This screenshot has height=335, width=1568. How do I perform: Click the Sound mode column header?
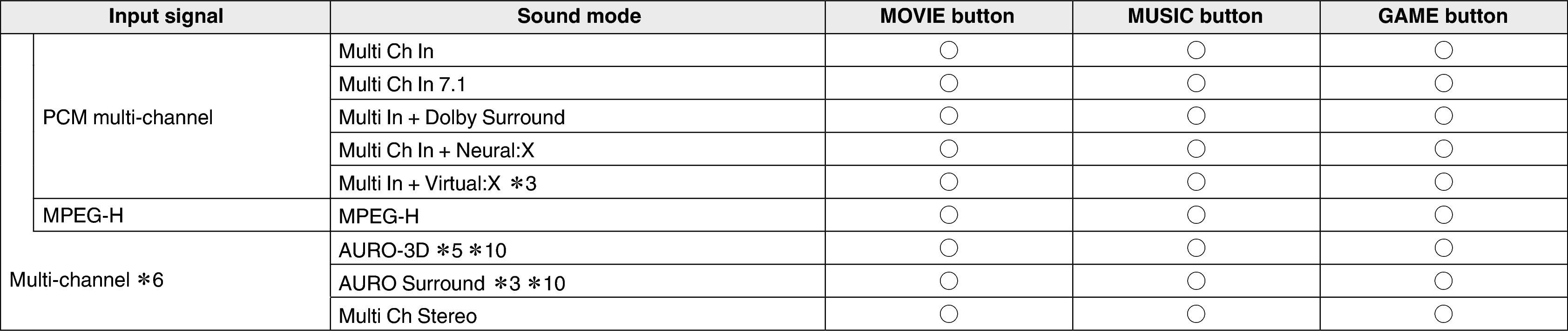pos(578,16)
